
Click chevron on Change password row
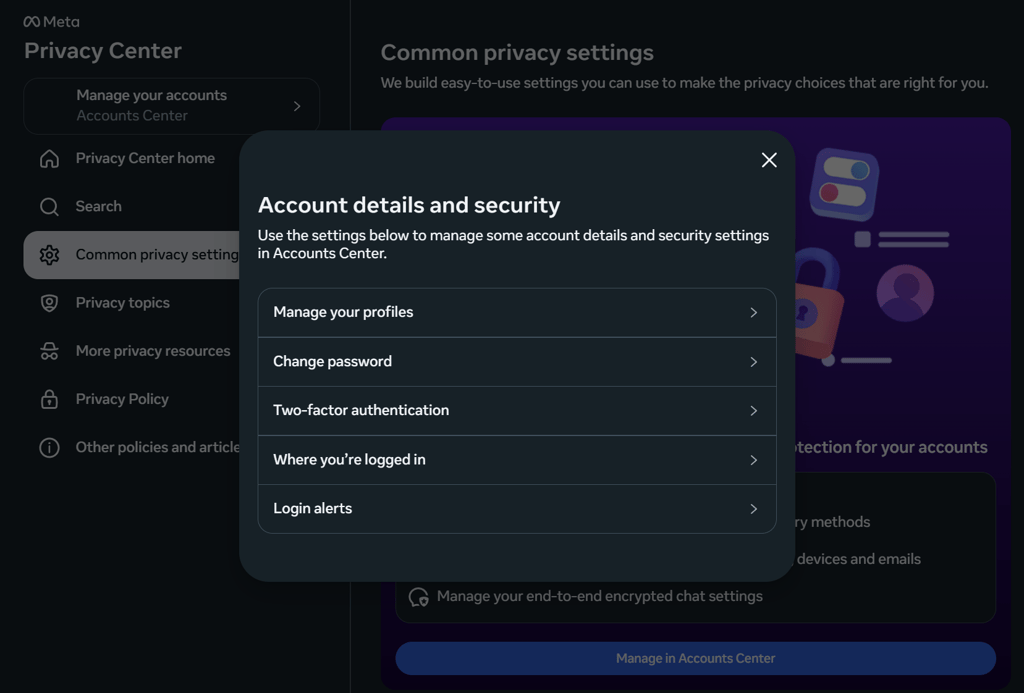coord(754,362)
